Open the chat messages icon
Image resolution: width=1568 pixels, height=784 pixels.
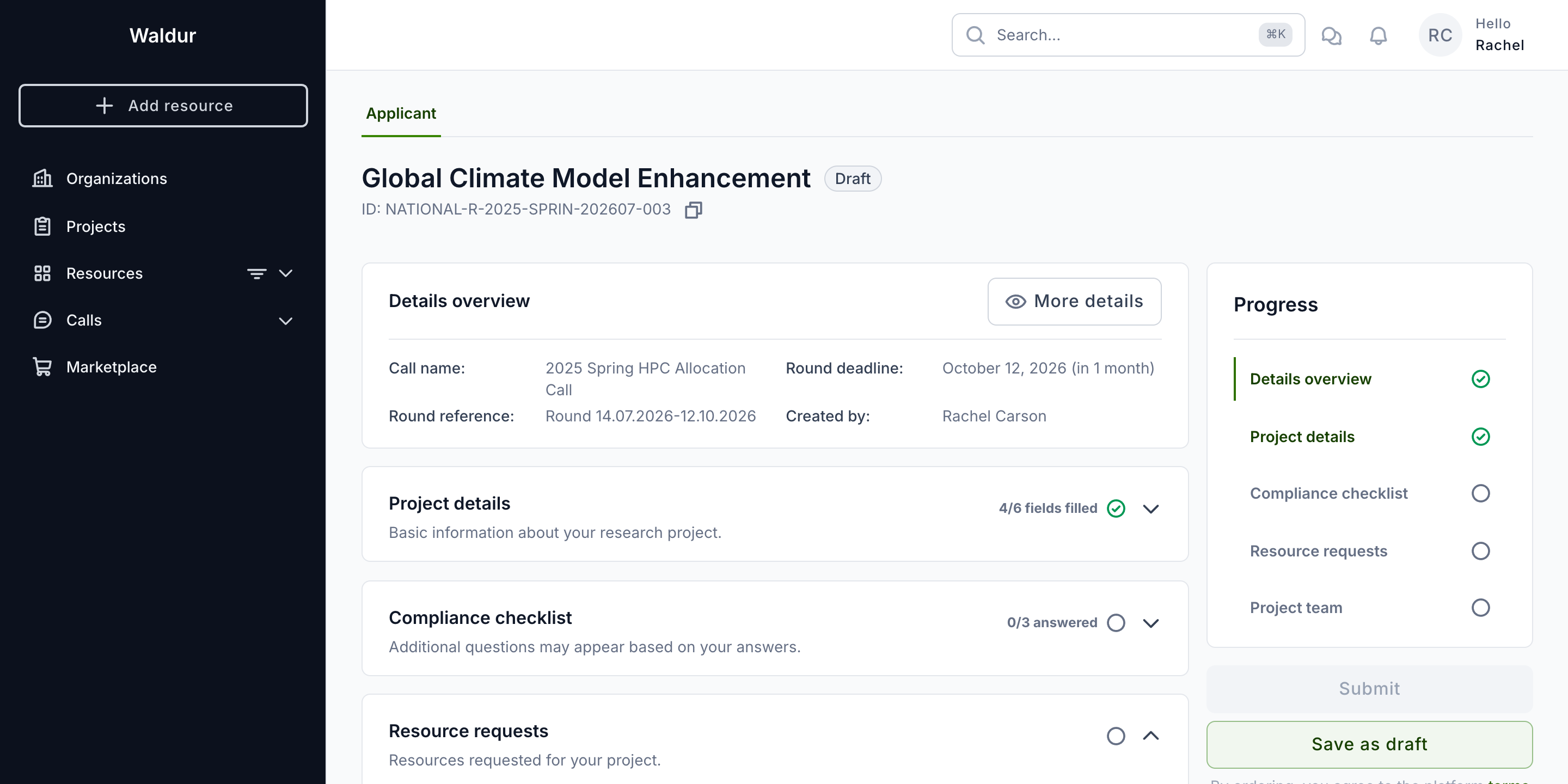coord(1331,35)
